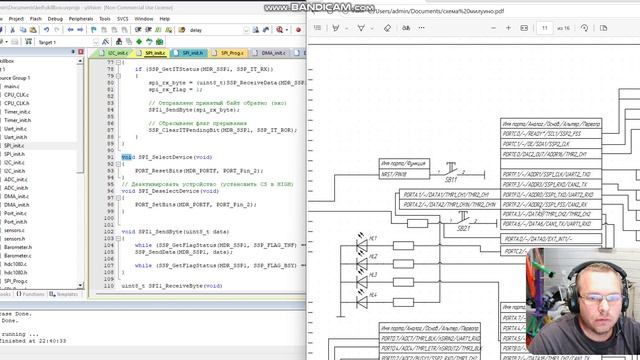The width and height of the screenshot is (640, 360).
Task: Click the Start/Stop Debug Session magnifier icon
Action: coord(279,30)
